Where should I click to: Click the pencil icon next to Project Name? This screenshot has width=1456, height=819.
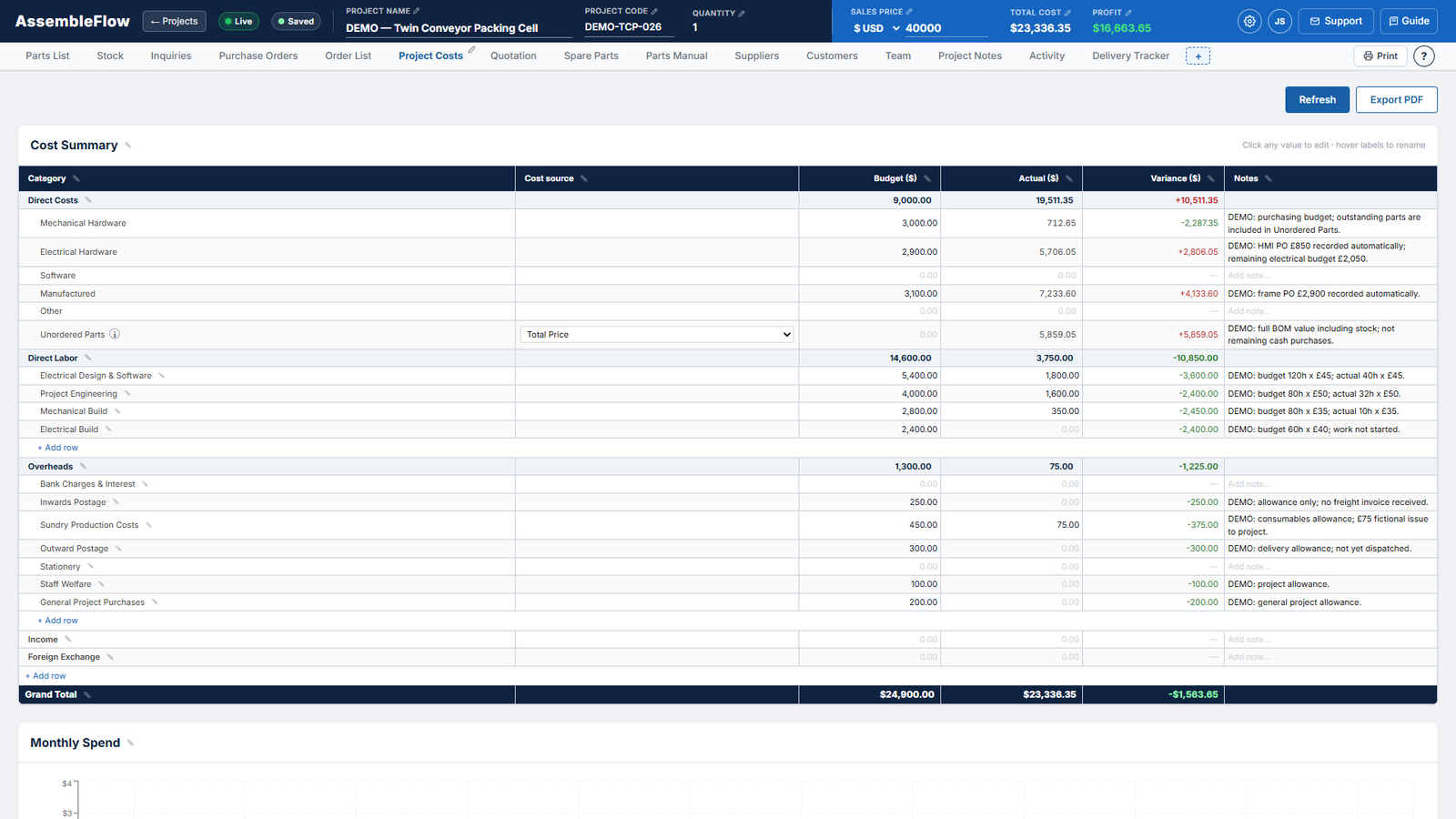(417, 11)
